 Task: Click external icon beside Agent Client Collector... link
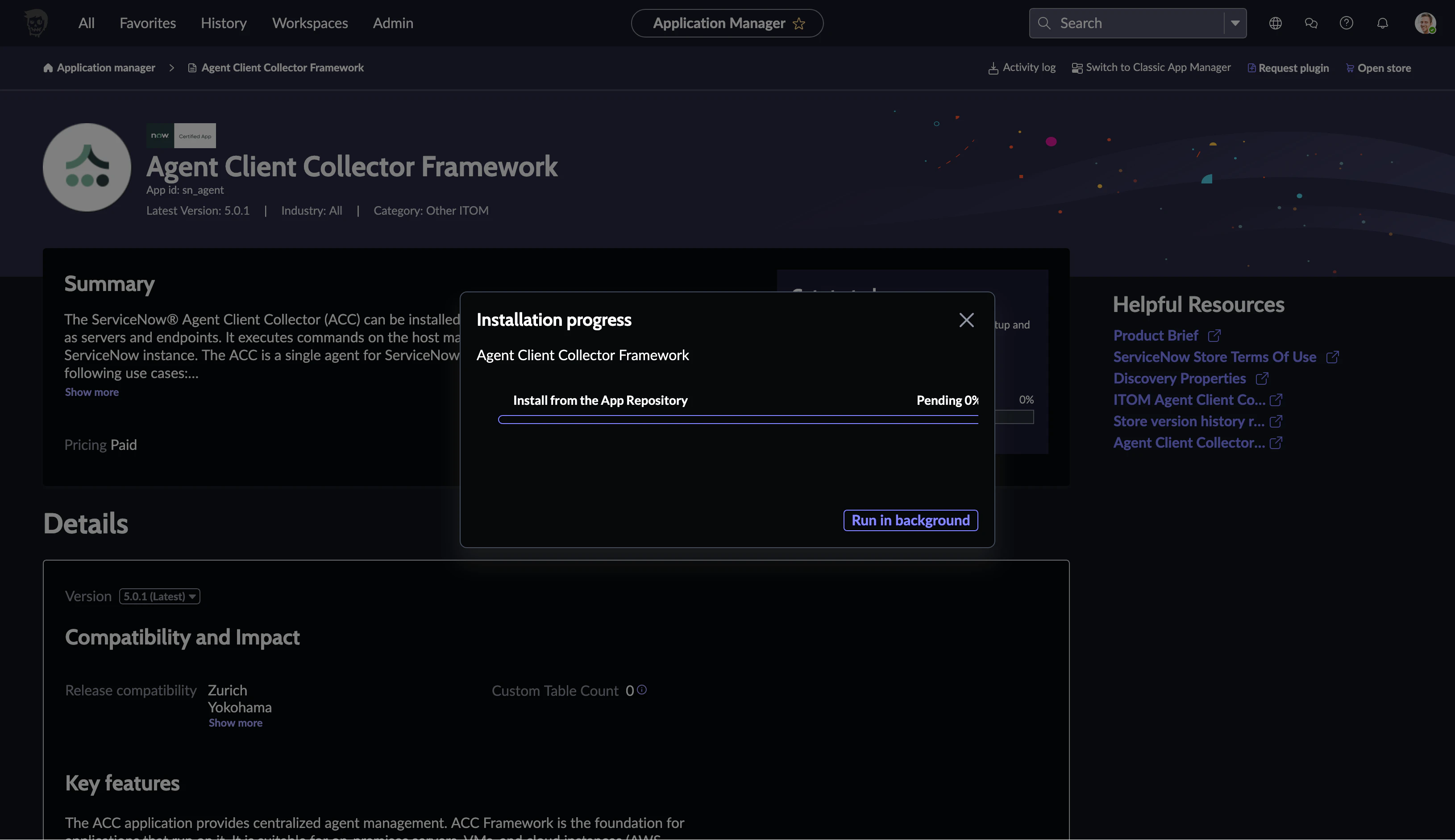pos(1276,442)
